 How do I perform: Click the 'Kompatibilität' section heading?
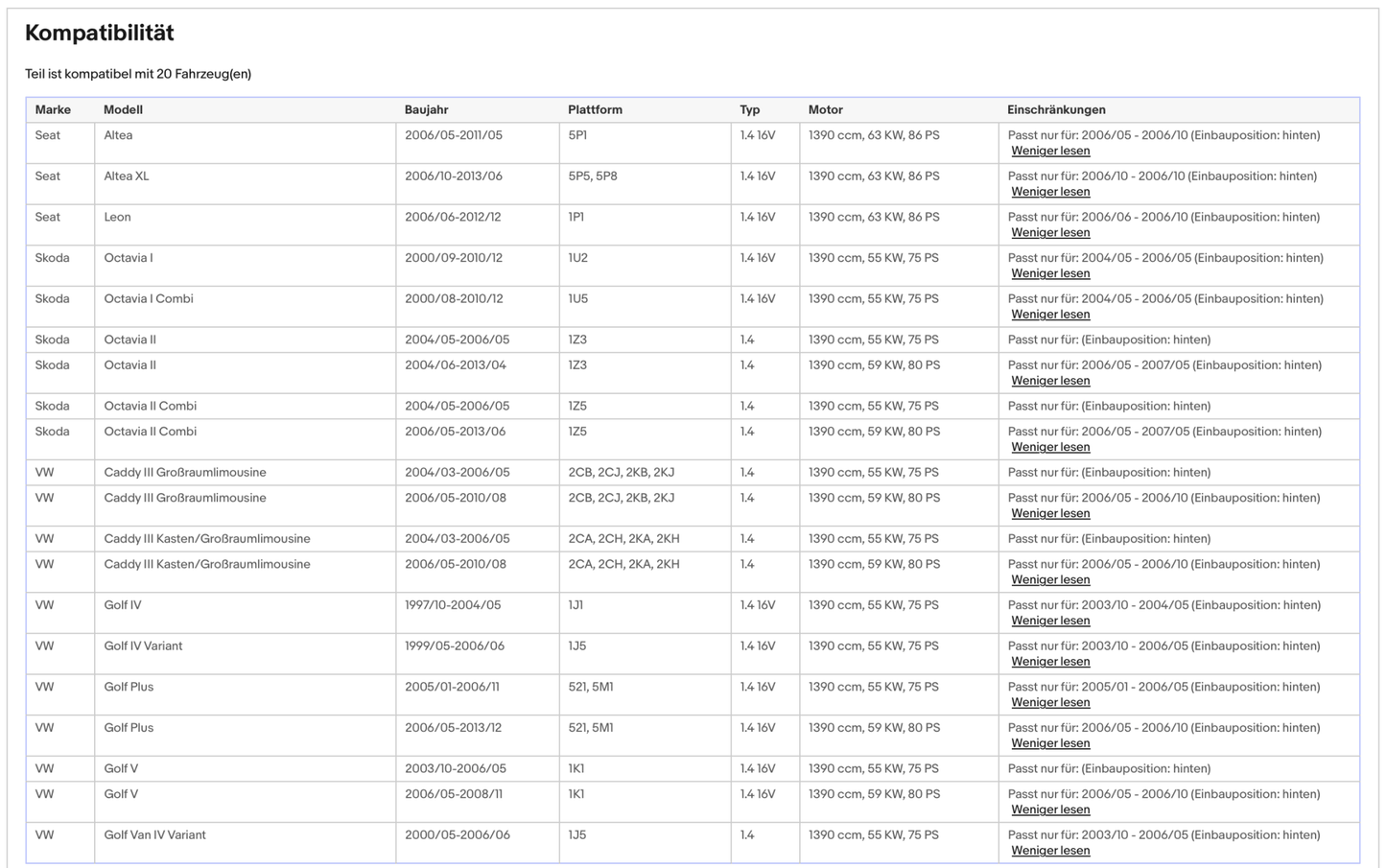pos(100,34)
